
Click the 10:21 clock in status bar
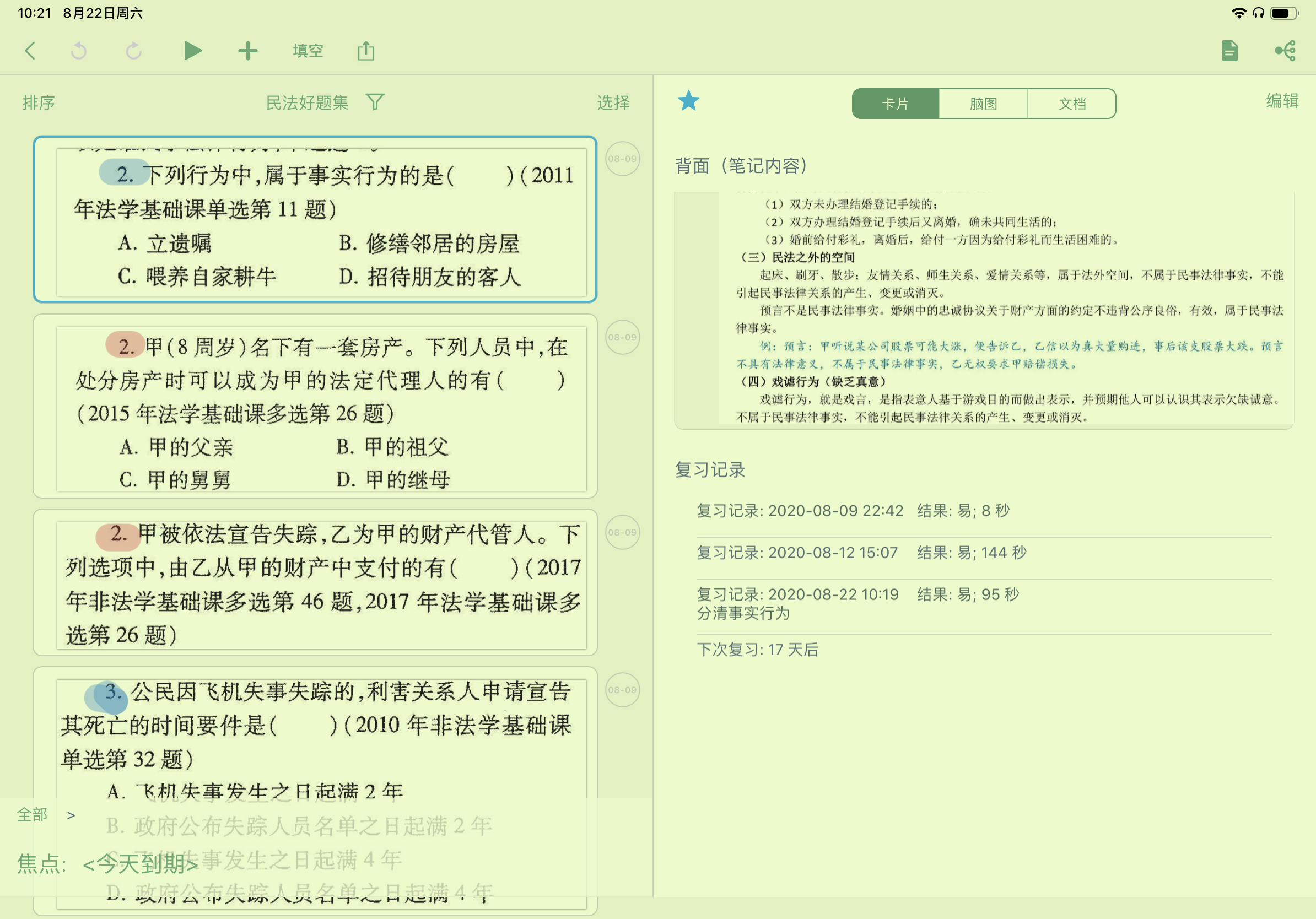coord(34,13)
